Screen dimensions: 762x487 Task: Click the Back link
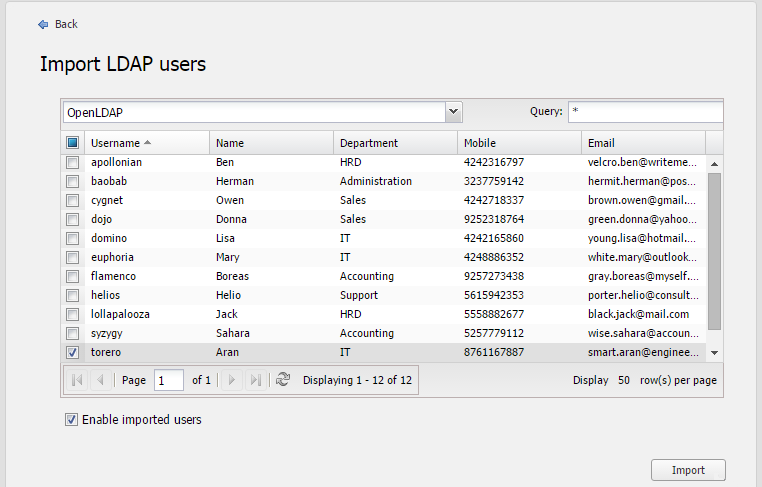[66, 24]
